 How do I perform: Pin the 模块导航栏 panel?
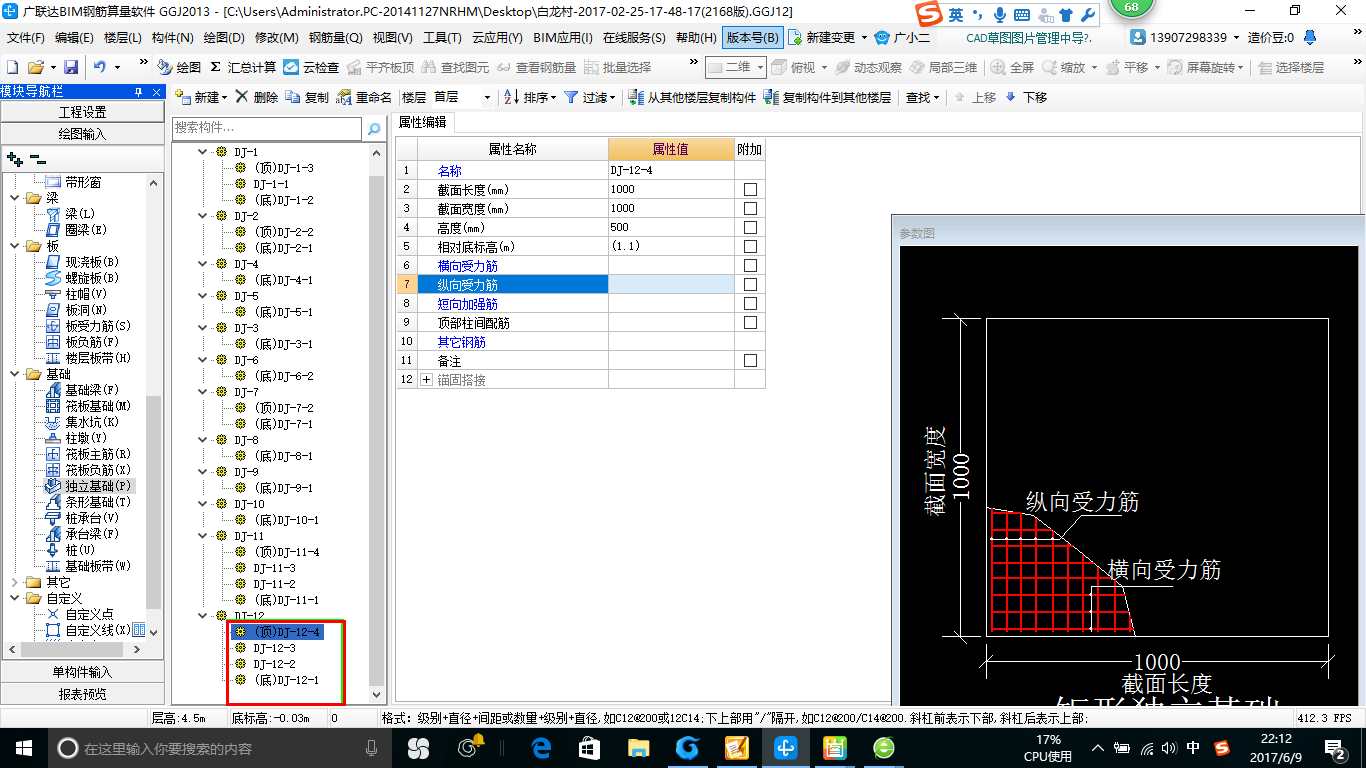point(139,92)
